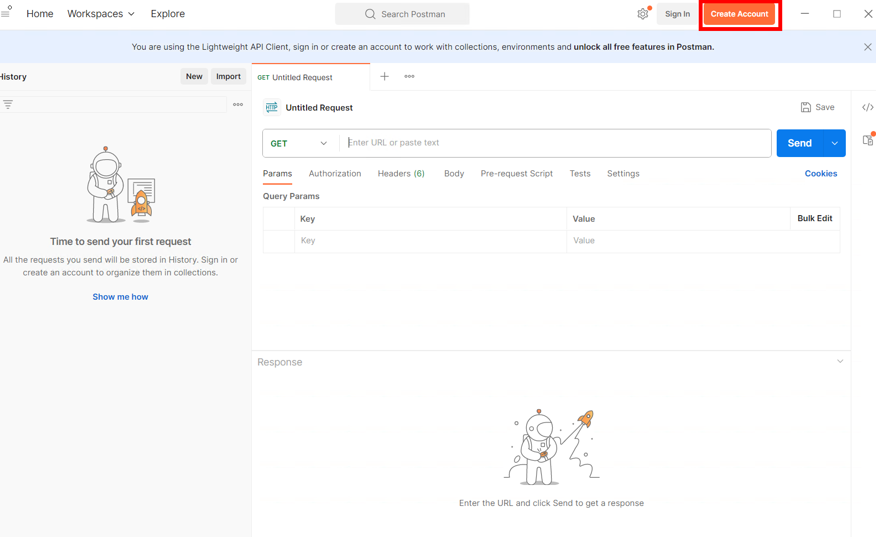Screen dimensions: 876x537
Task: Click the Untitled Request title
Action: [x=319, y=108]
